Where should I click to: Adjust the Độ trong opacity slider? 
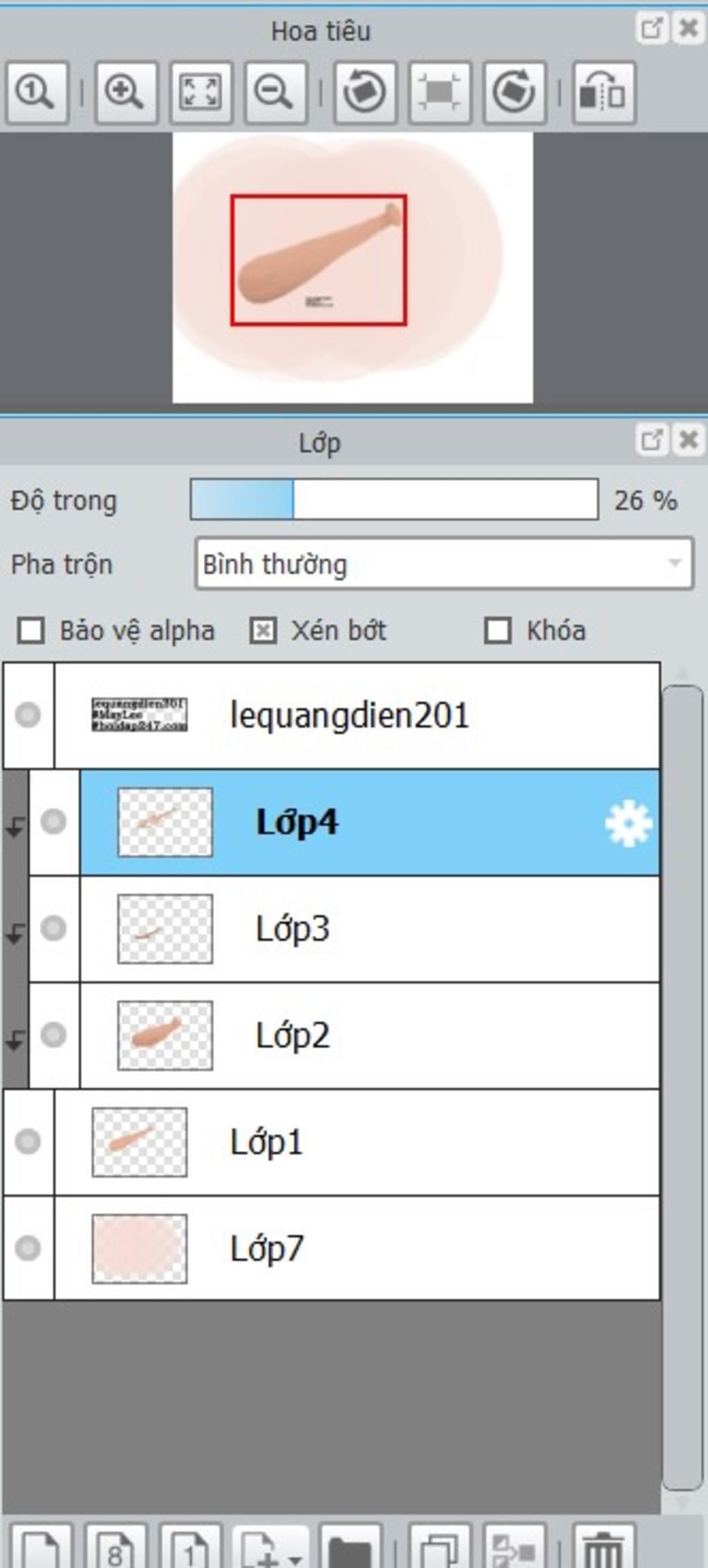pyautogui.click(x=394, y=499)
